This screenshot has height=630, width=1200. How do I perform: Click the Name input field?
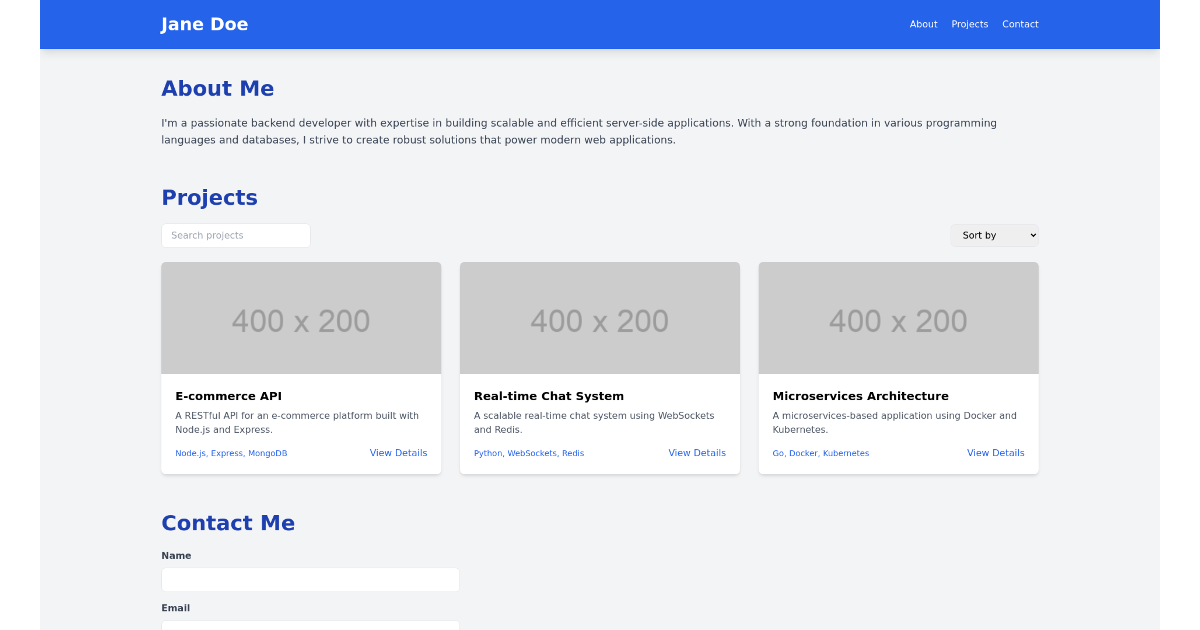coord(310,579)
